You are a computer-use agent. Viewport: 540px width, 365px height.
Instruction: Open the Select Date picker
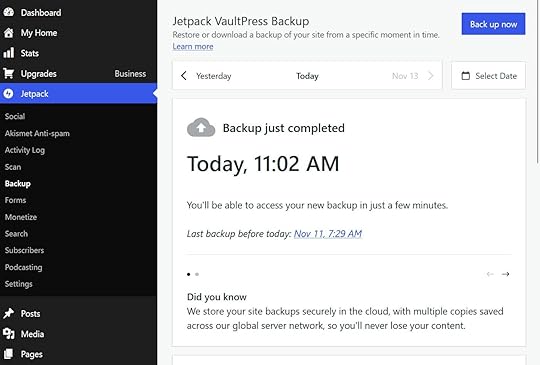[x=488, y=76]
